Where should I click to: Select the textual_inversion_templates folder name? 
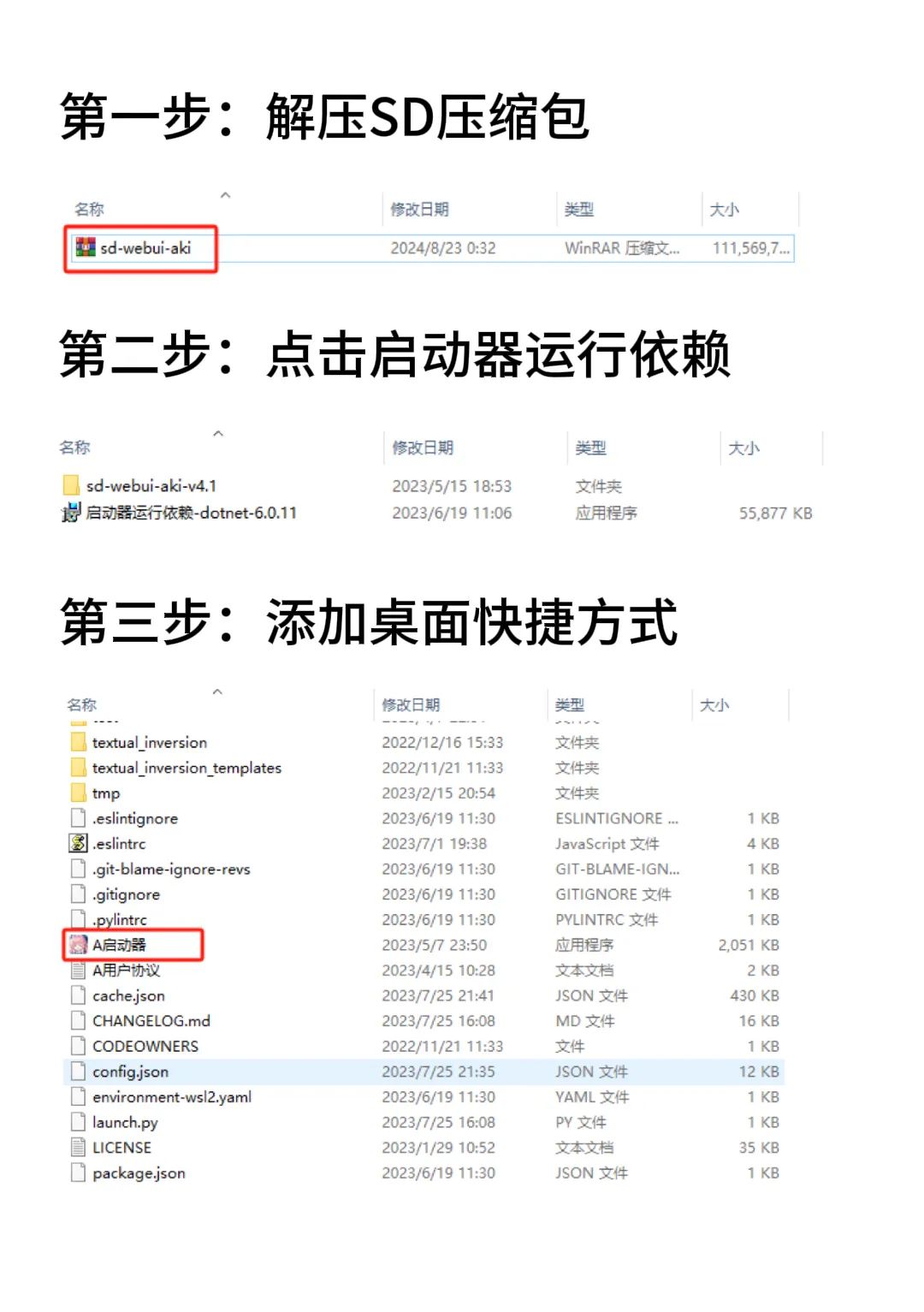pyautogui.click(x=187, y=769)
